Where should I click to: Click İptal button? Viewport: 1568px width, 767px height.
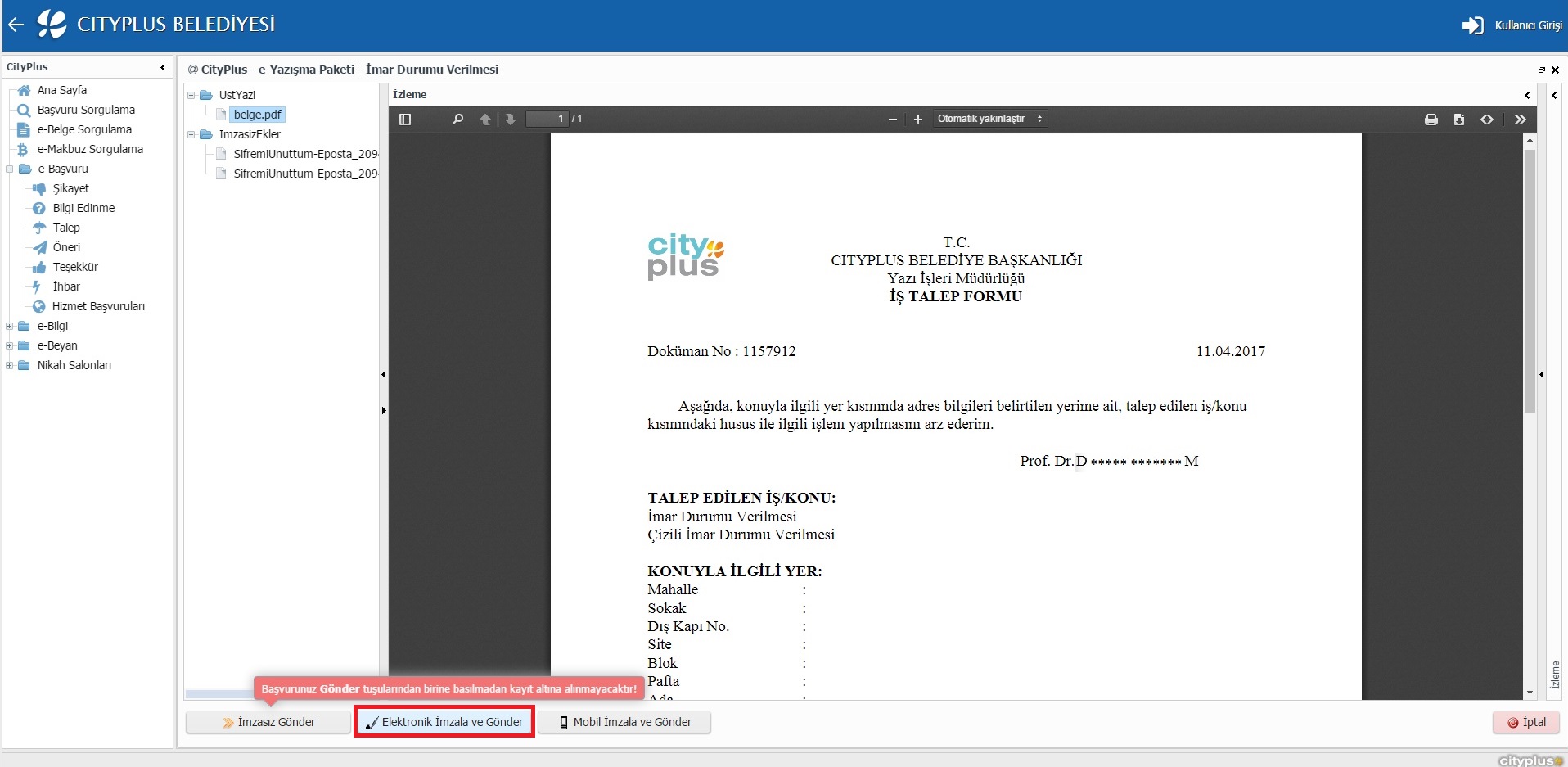[1526, 722]
